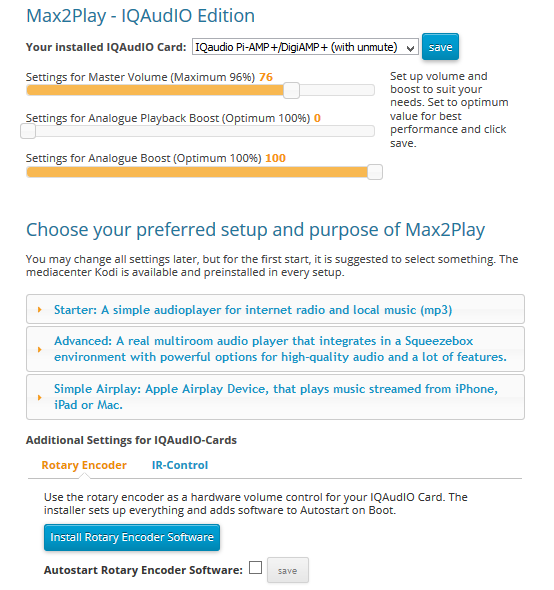Open the Advanced Squeezebox setup section
Image resolution: width=554 pixels, height=590 pixels.
tap(275, 349)
